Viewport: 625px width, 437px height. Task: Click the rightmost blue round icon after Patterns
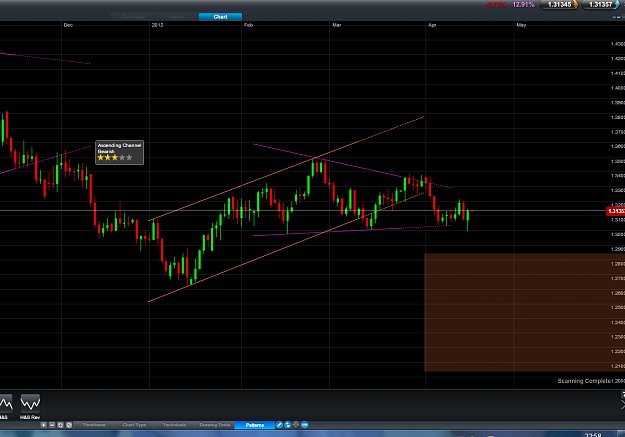[305, 425]
